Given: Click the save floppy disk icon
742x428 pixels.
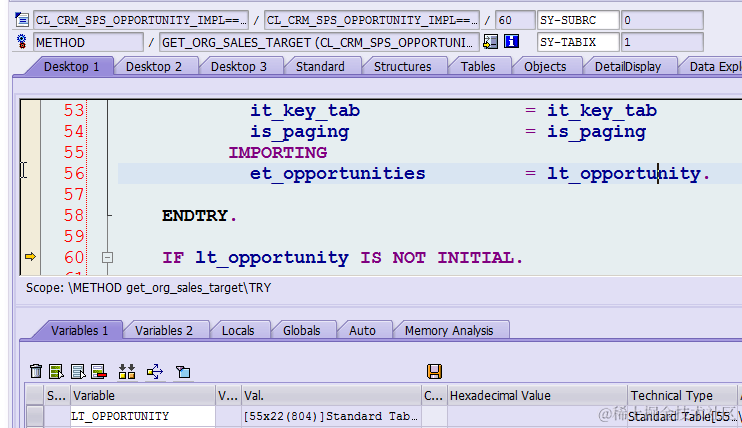Looking at the screenshot, I should (x=434, y=371).
